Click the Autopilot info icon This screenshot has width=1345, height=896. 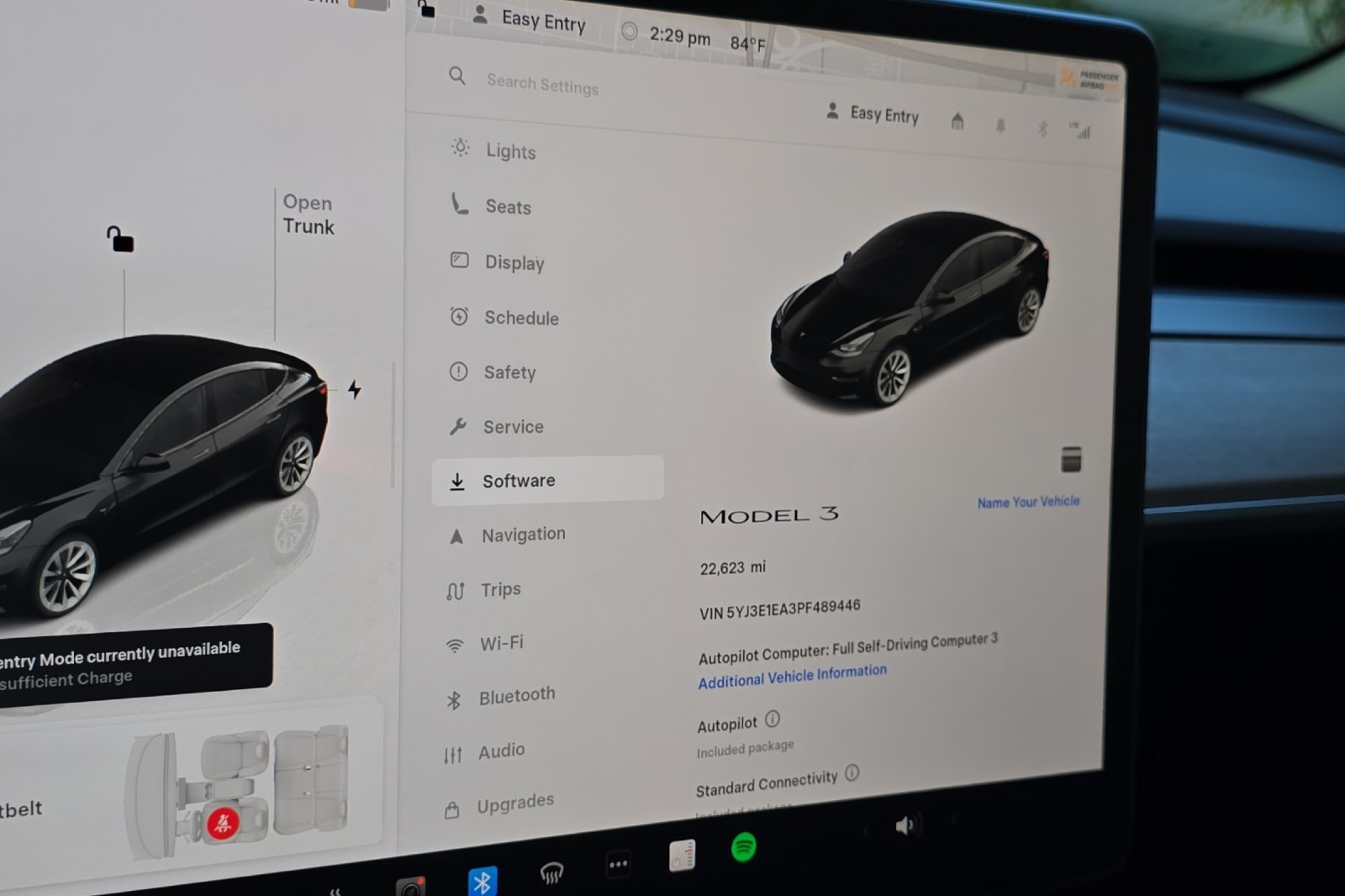click(x=773, y=719)
